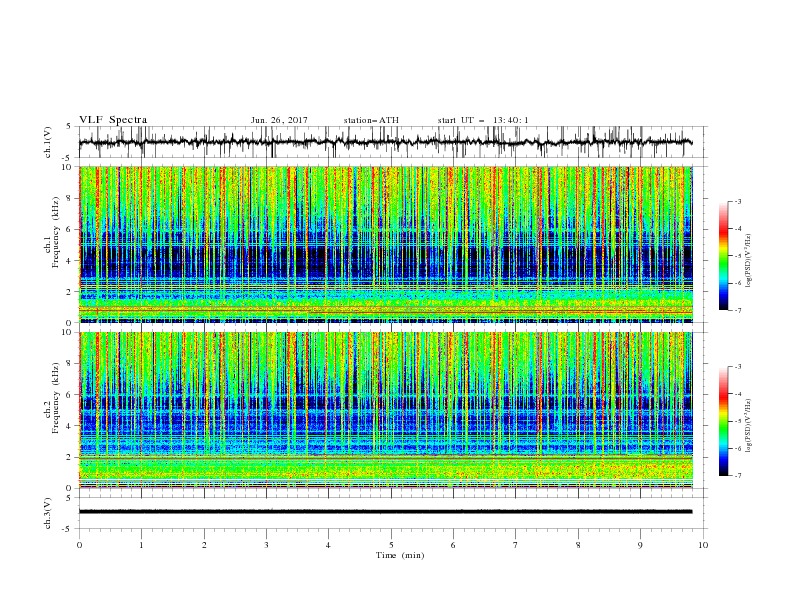Click the "5" tick on the time axis
Image resolution: width=792 pixels, height=612 pixels.
click(391, 545)
